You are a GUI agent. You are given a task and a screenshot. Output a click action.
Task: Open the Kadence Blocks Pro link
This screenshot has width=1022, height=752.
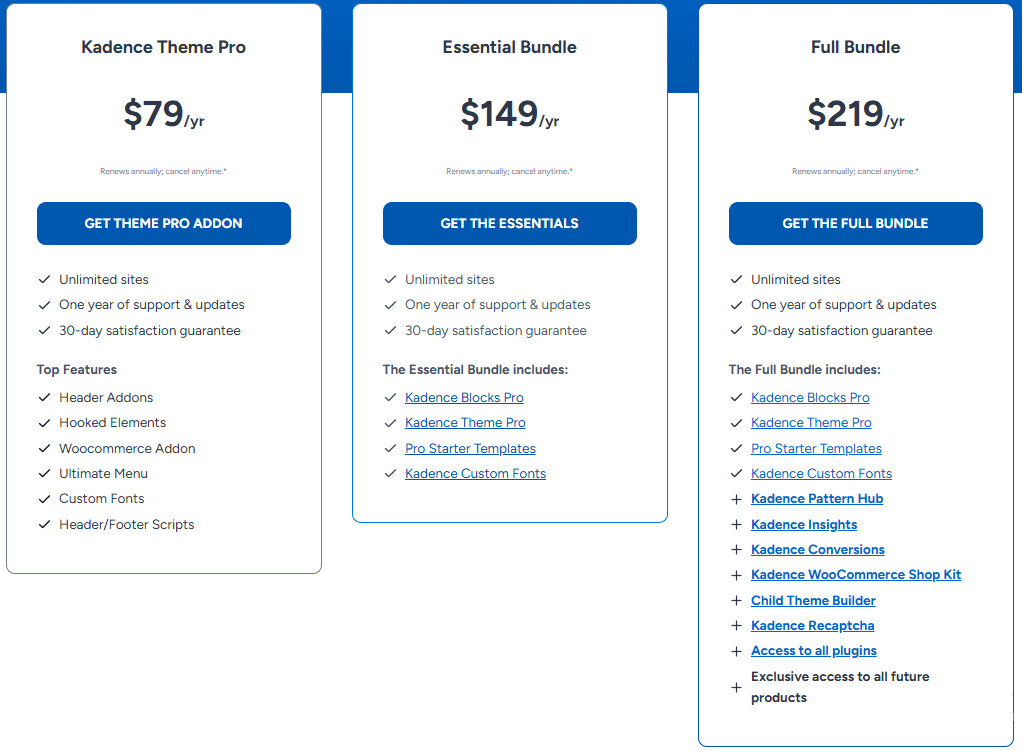click(464, 397)
